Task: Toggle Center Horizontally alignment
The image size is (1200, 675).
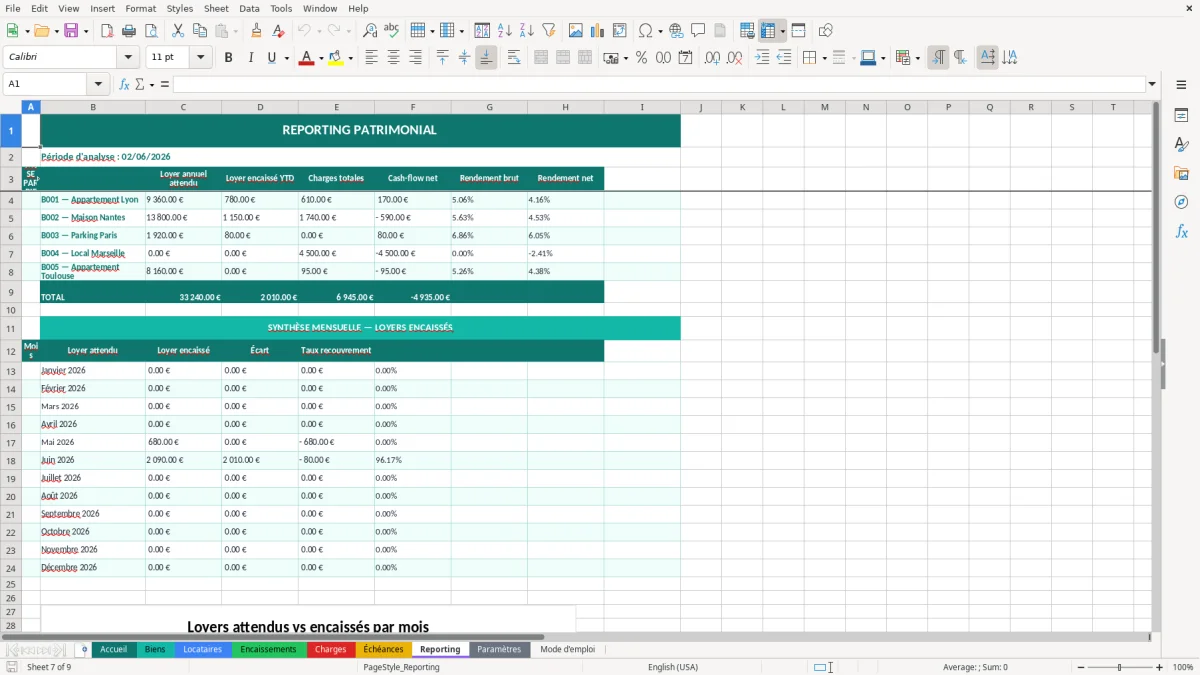Action: (x=393, y=58)
